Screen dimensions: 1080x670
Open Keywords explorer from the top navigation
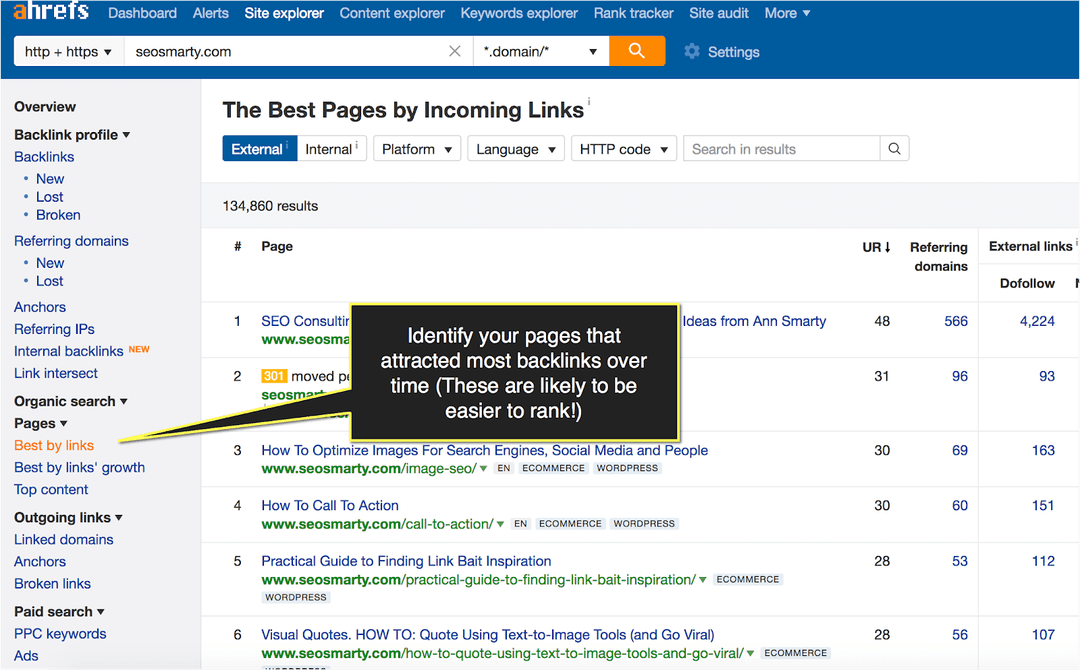click(518, 13)
